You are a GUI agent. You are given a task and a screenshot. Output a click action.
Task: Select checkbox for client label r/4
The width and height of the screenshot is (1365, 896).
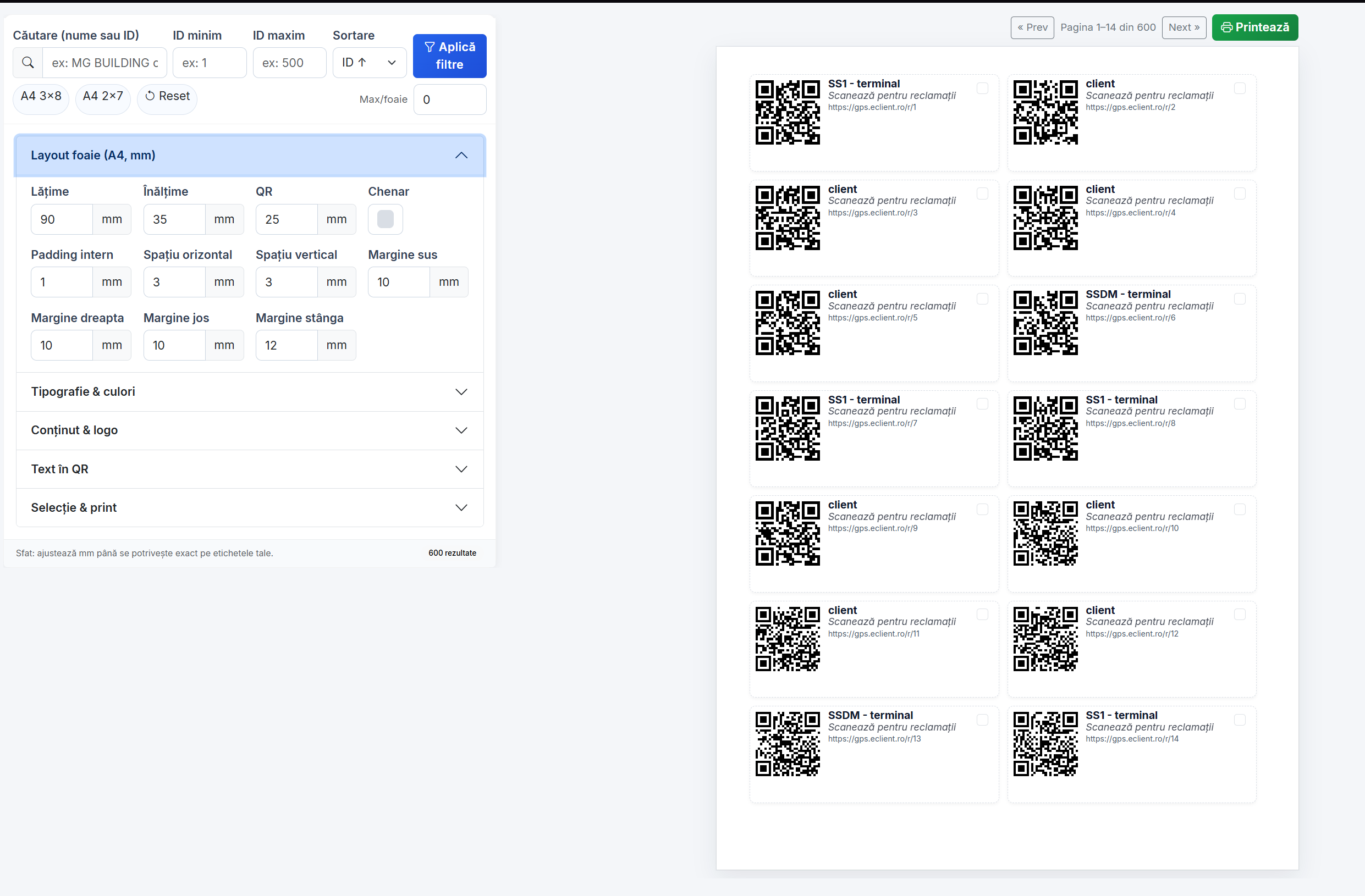[x=1240, y=193]
